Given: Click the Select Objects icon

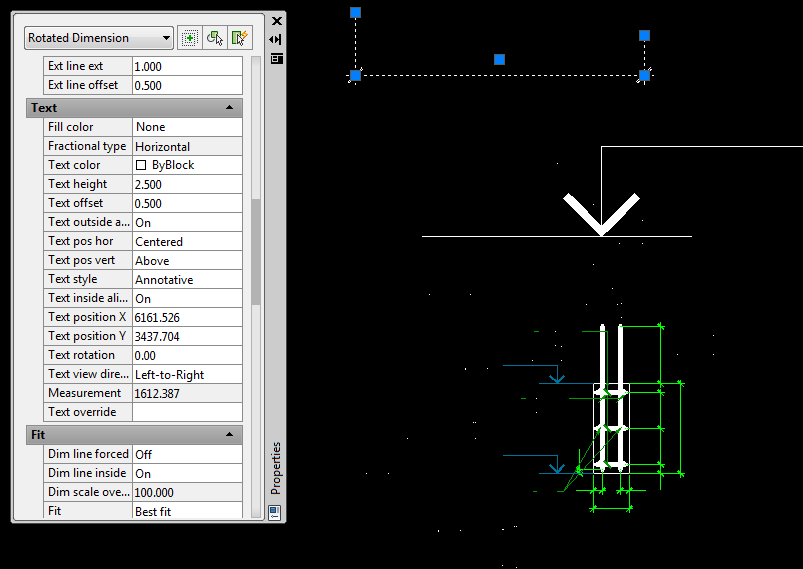Looking at the screenshot, I should (215, 38).
